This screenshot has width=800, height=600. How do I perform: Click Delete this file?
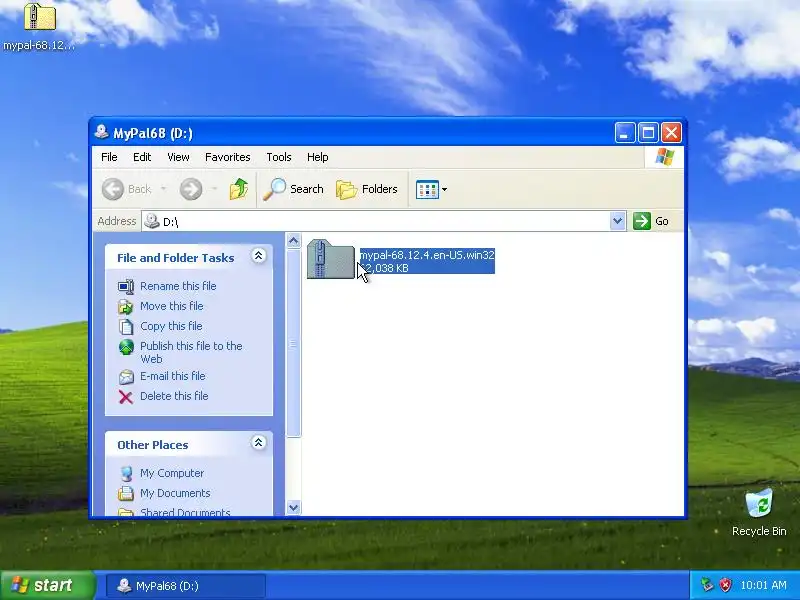pos(174,395)
